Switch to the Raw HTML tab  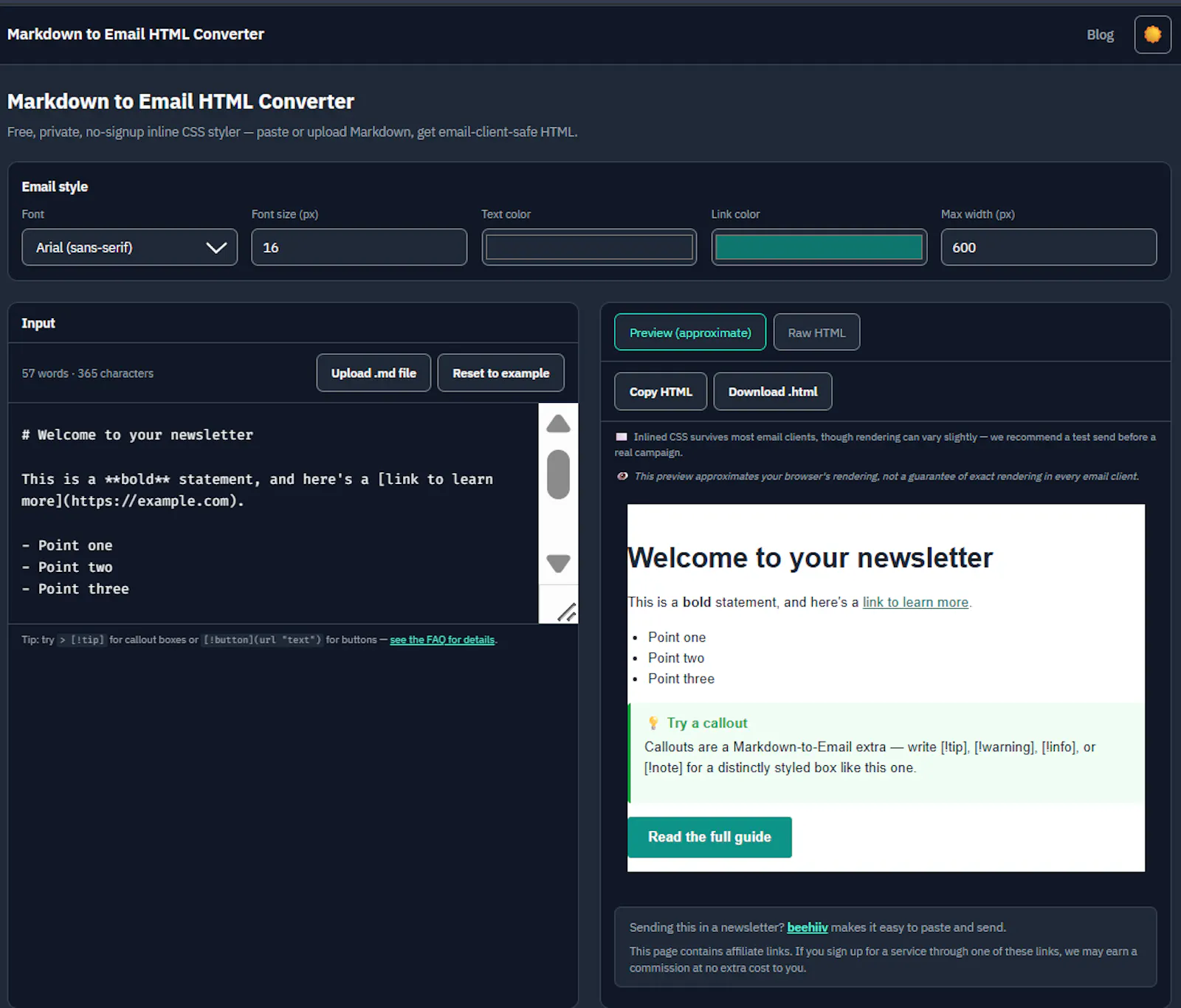(816, 332)
